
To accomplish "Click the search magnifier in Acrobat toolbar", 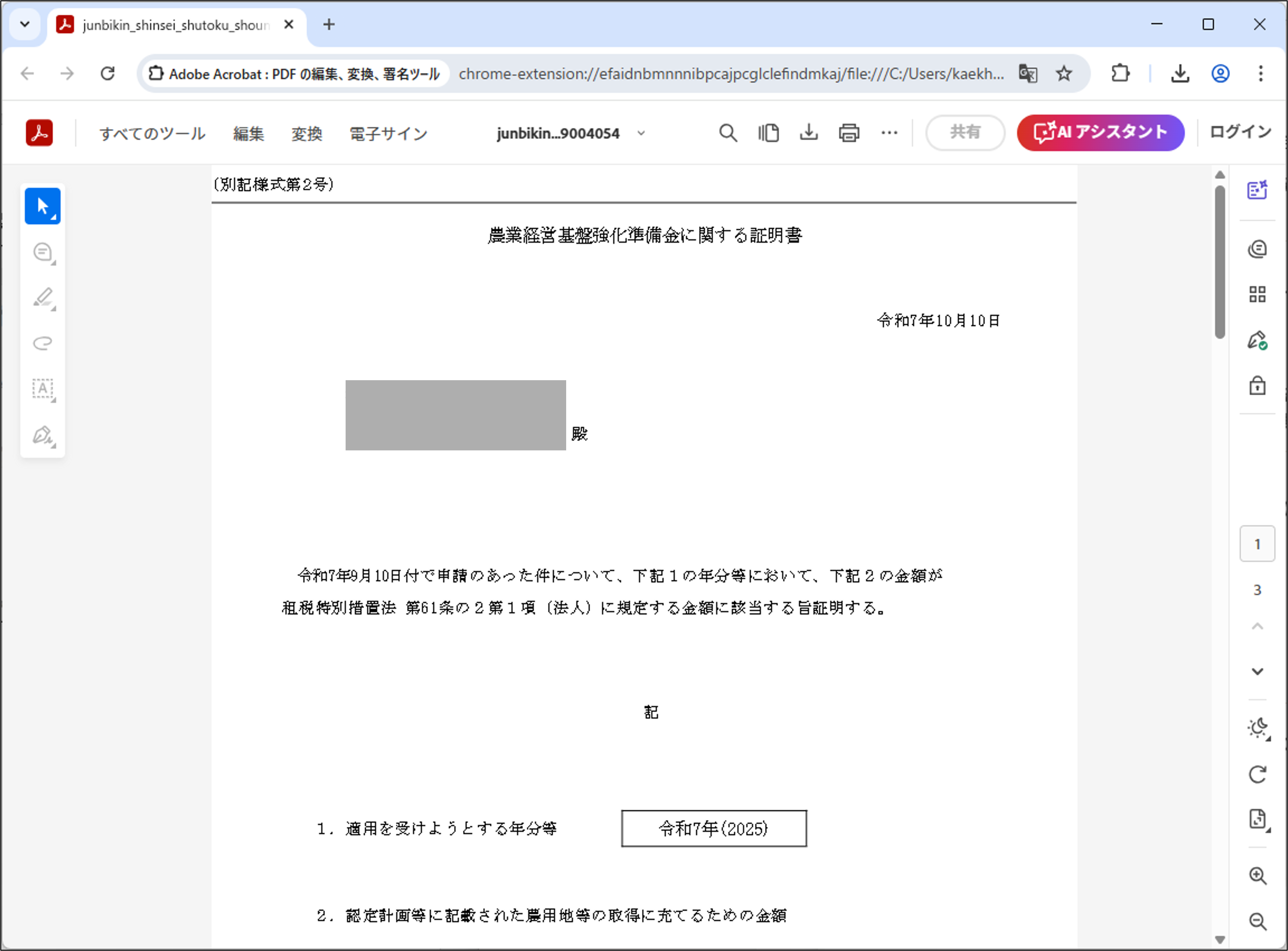I will pos(727,133).
